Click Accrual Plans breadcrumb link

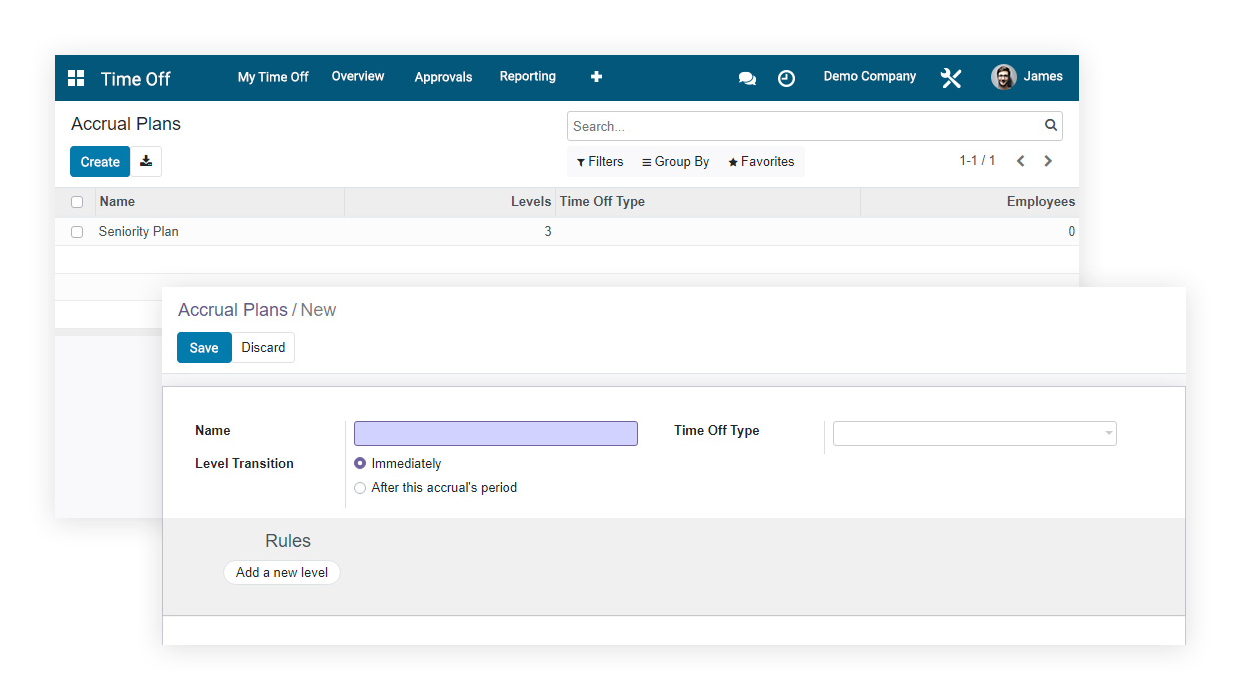[x=233, y=310]
